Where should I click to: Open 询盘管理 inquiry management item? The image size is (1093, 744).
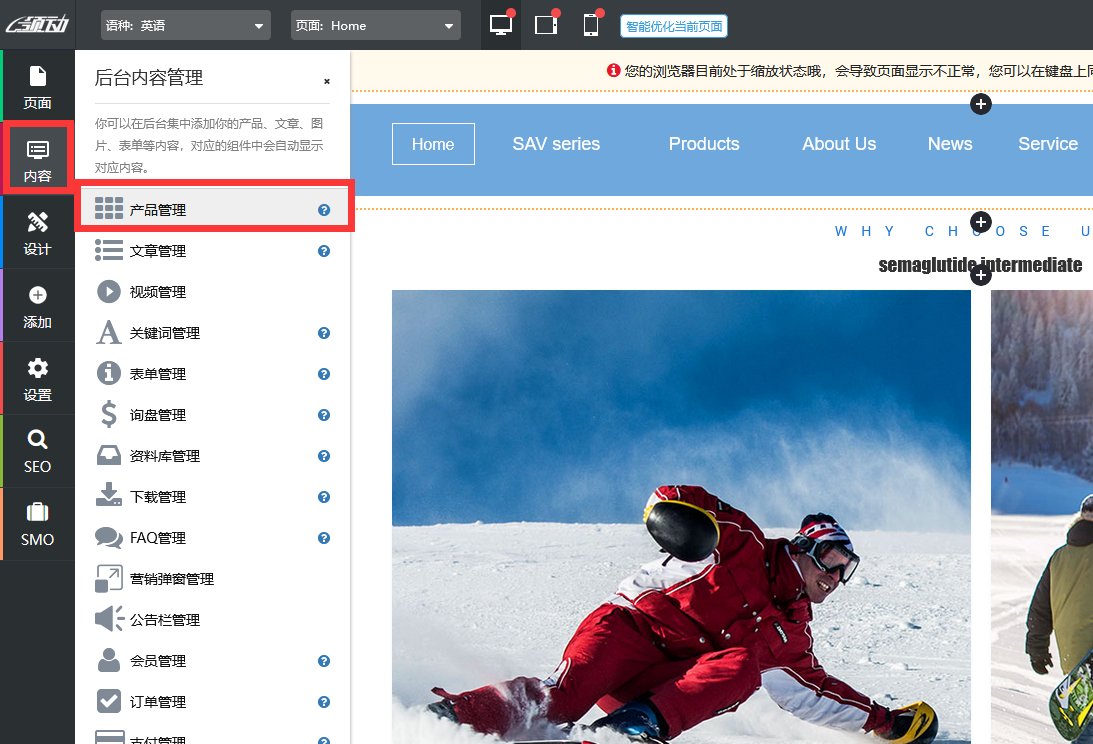pyautogui.click(x=158, y=415)
